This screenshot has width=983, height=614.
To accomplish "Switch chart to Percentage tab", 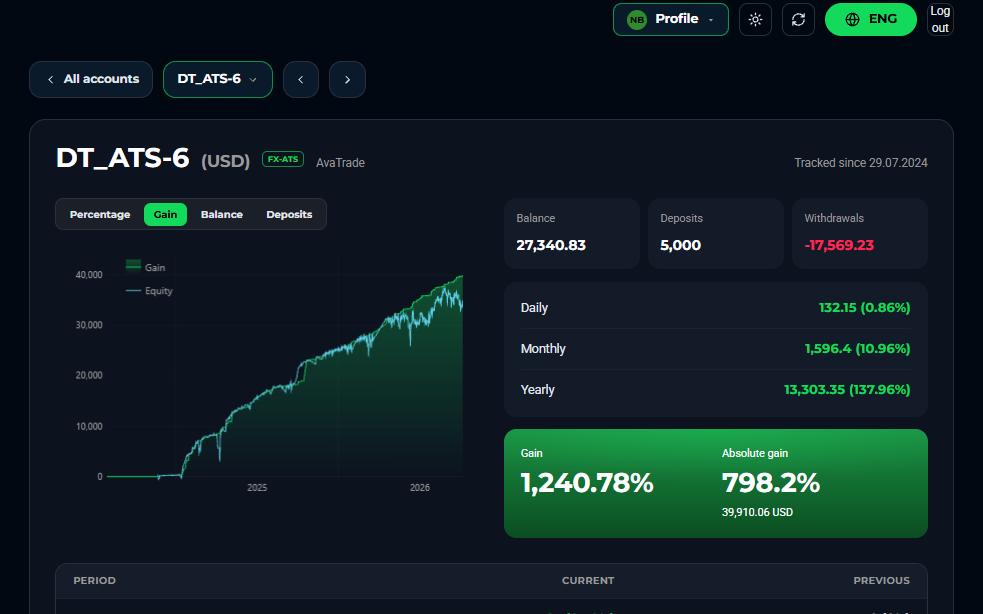I will (100, 214).
